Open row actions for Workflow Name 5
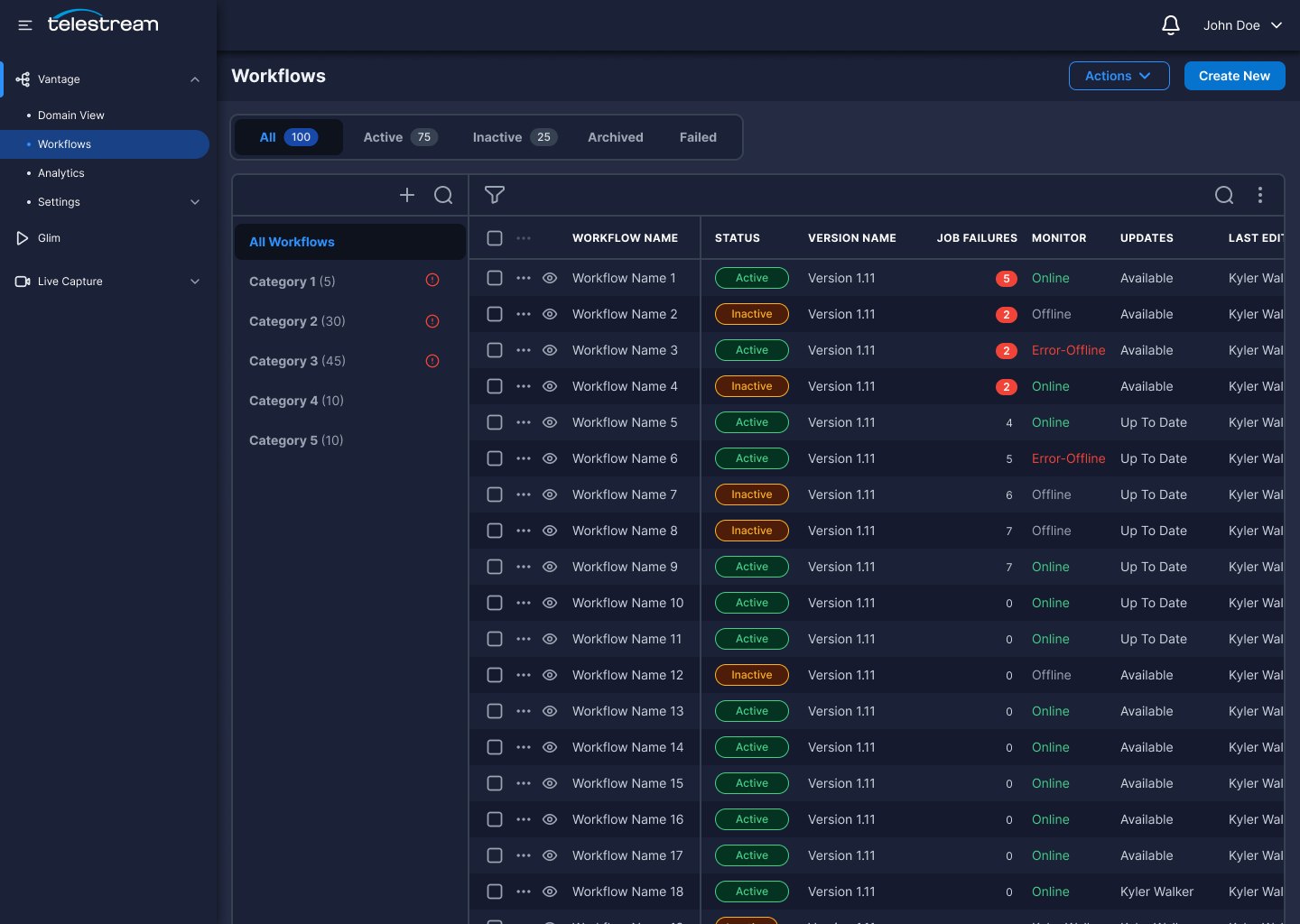This screenshot has height=924, width=1300. click(524, 422)
